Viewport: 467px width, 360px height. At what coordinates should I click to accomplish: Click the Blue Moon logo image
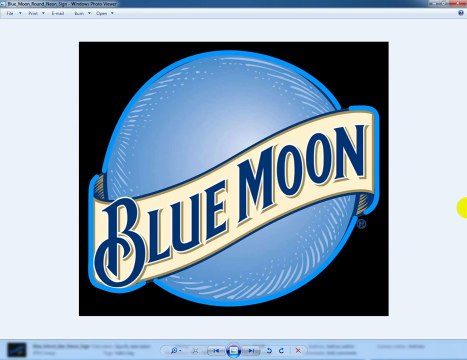[x=234, y=179]
